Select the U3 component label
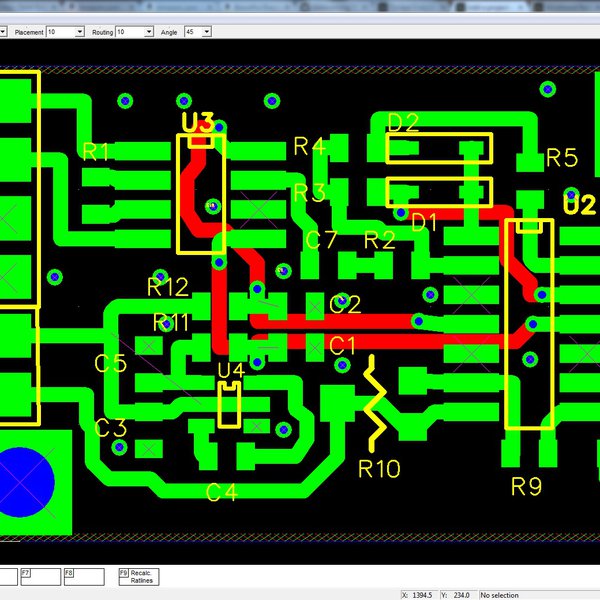Screen dimensions: 600x600 coord(197,122)
